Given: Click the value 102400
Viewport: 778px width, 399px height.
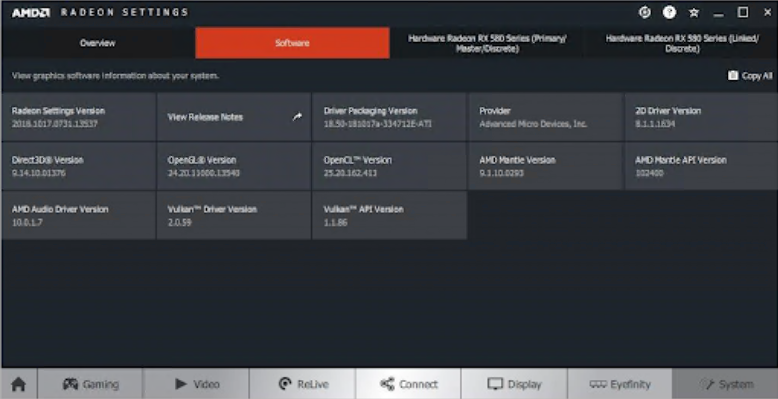Looking at the screenshot, I should pos(649,173).
